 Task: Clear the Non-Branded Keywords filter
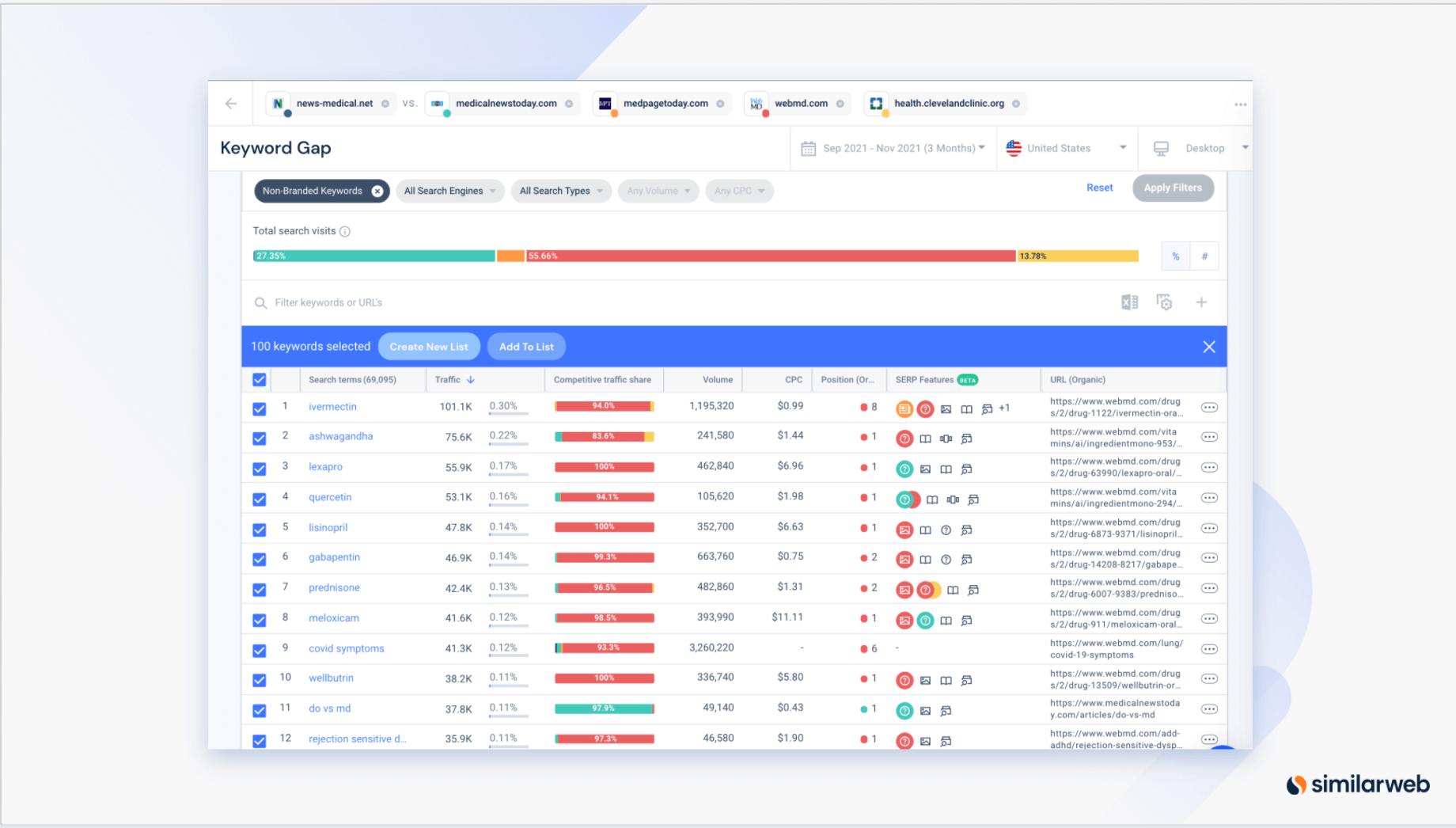(377, 191)
